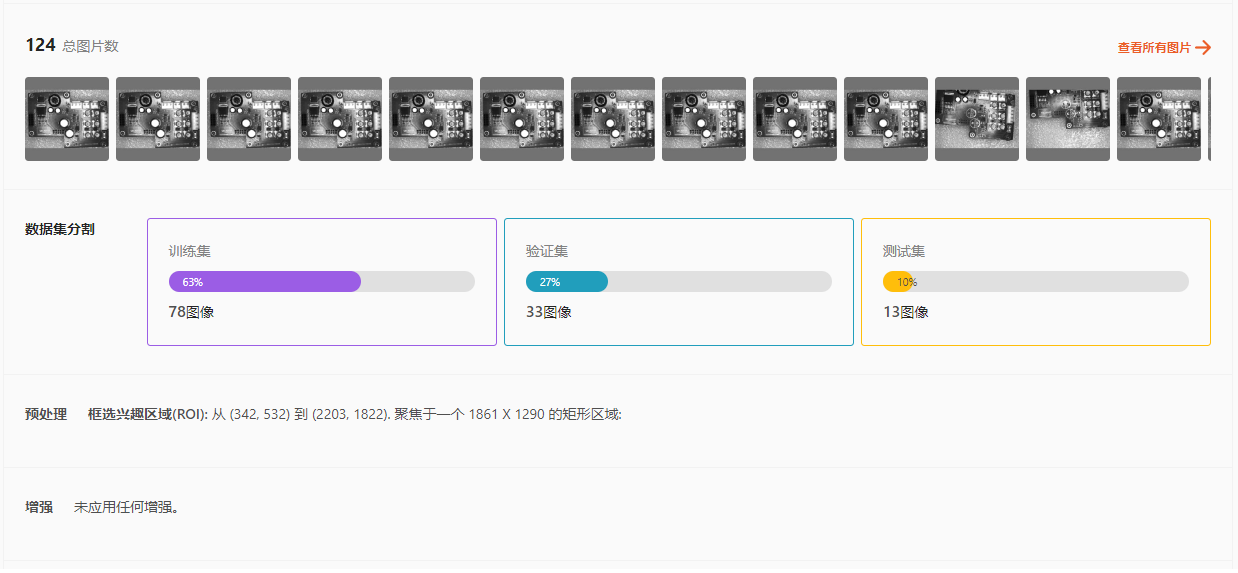Select the third circuit board thumbnail
This screenshot has height=573, width=1238.
(x=249, y=119)
